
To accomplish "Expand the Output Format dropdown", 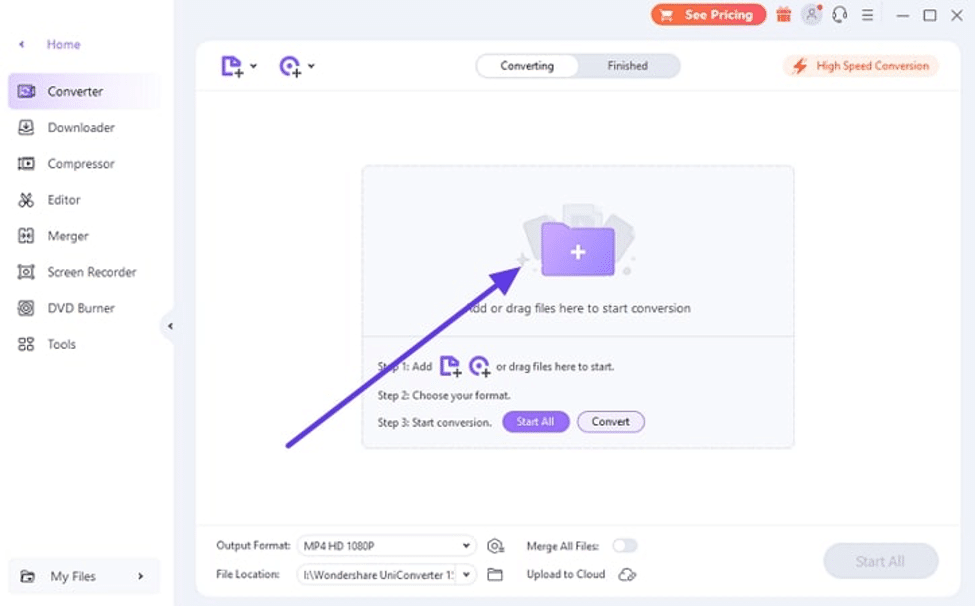I will click(466, 546).
